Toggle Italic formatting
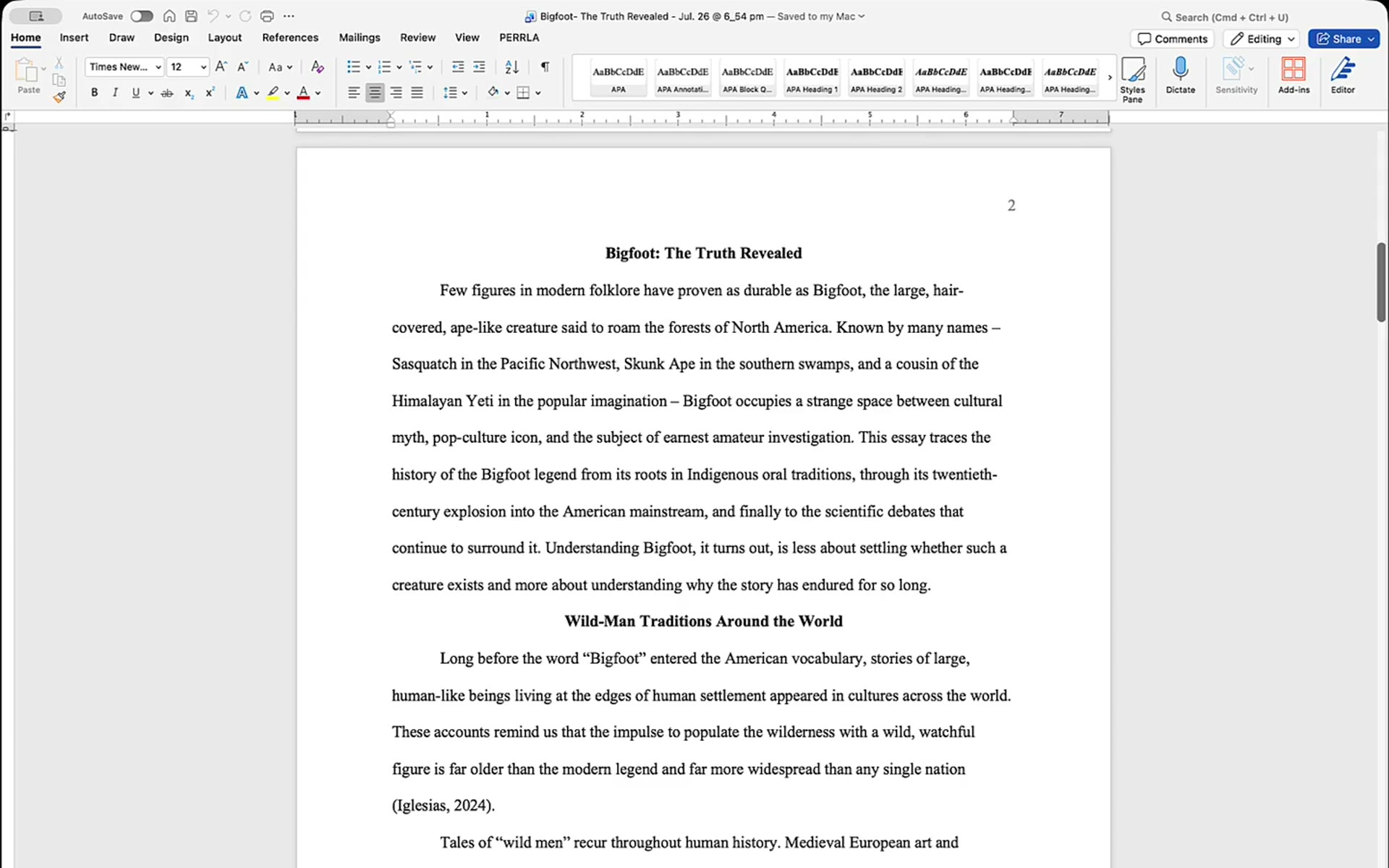The image size is (1389, 868). point(115,93)
